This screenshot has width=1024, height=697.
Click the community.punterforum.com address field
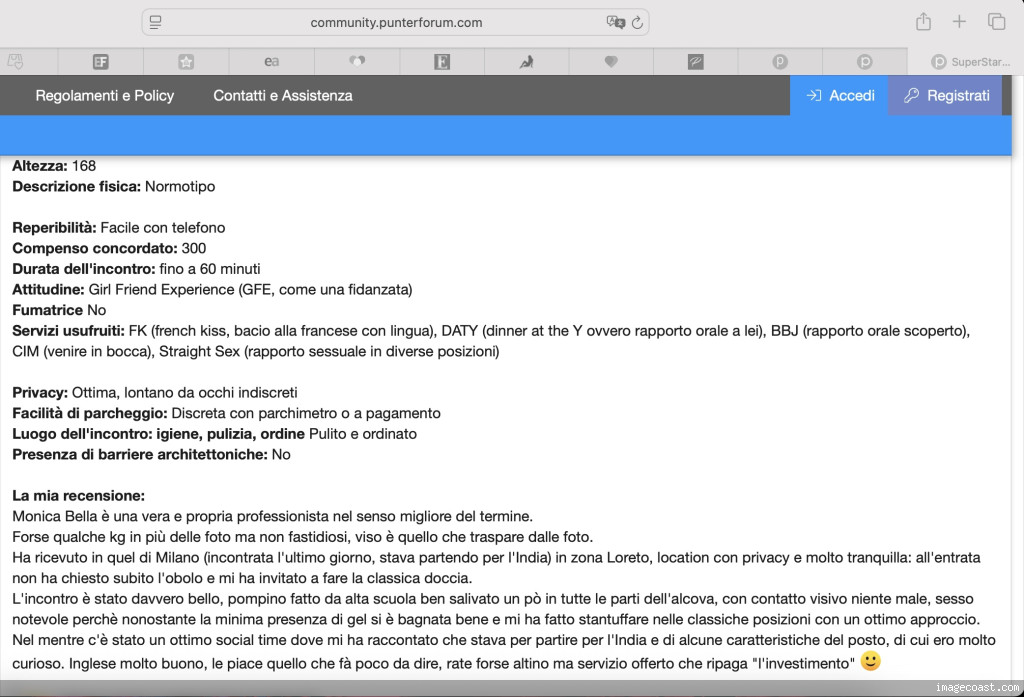(396, 22)
